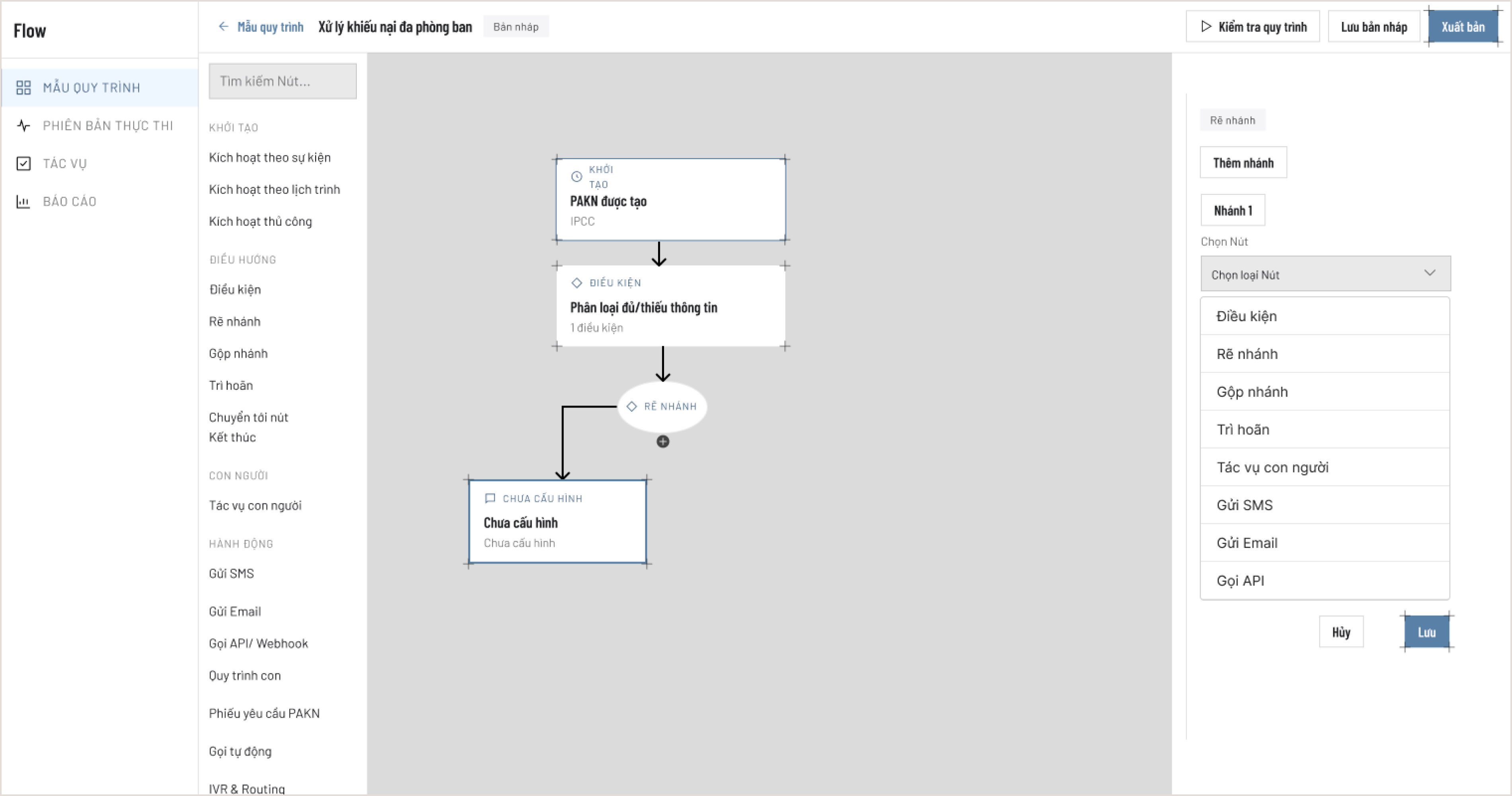Select Gửi Email in the dropdown list
This screenshot has width=1512, height=796.
(1325, 542)
